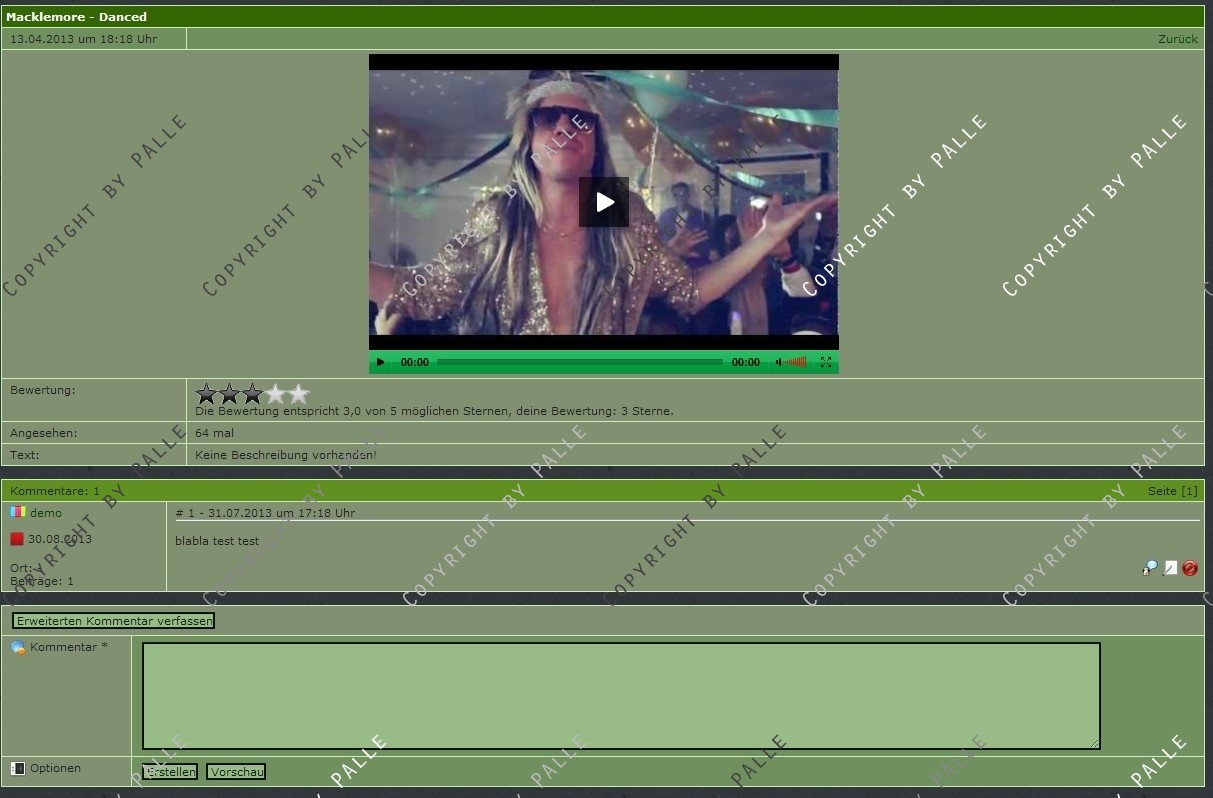Click the comment header # 1 - 31.07.2013
The image size is (1213, 798).
pos(265,513)
